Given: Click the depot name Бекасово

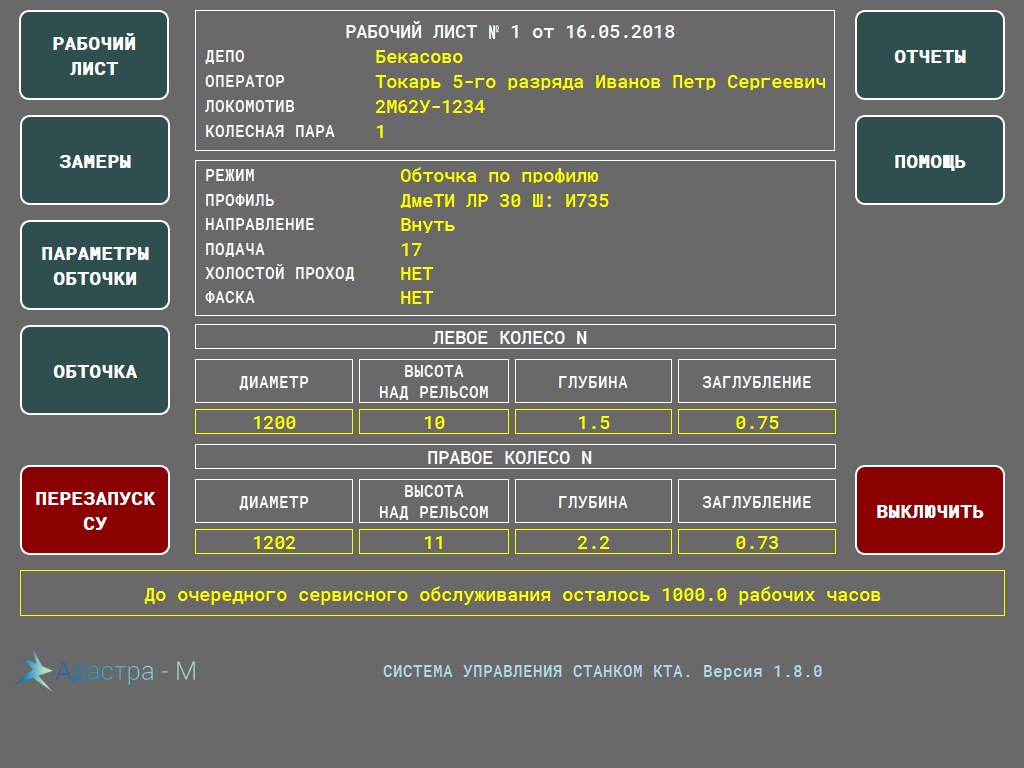Looking at the screenshot, I should coord(419,57).
